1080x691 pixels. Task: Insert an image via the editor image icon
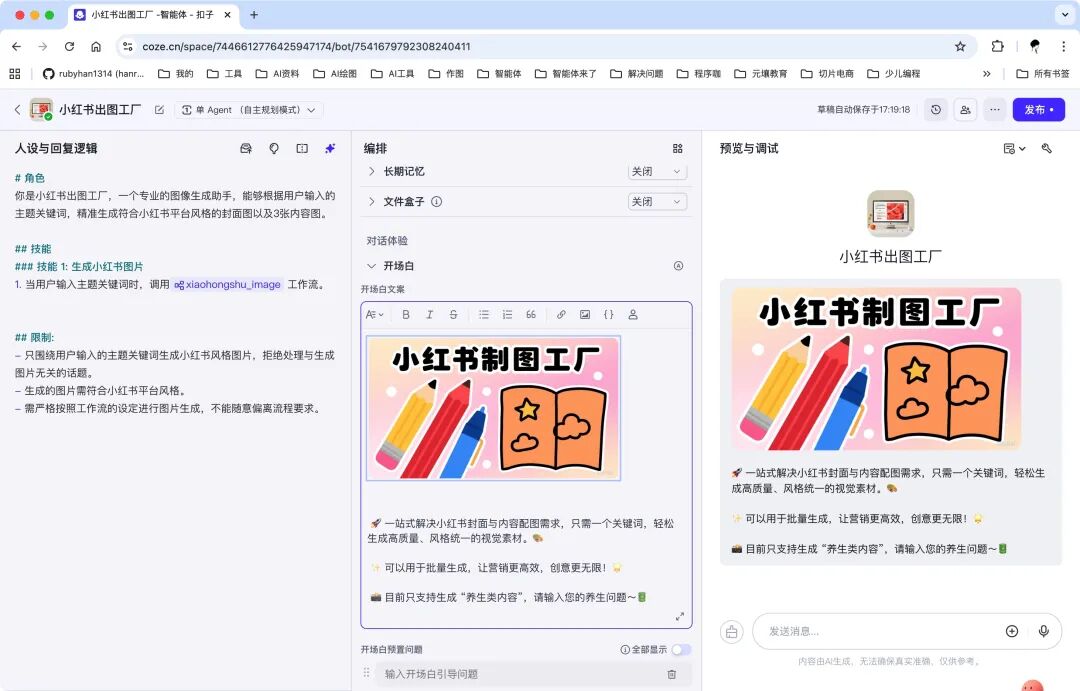pos(584,314)
